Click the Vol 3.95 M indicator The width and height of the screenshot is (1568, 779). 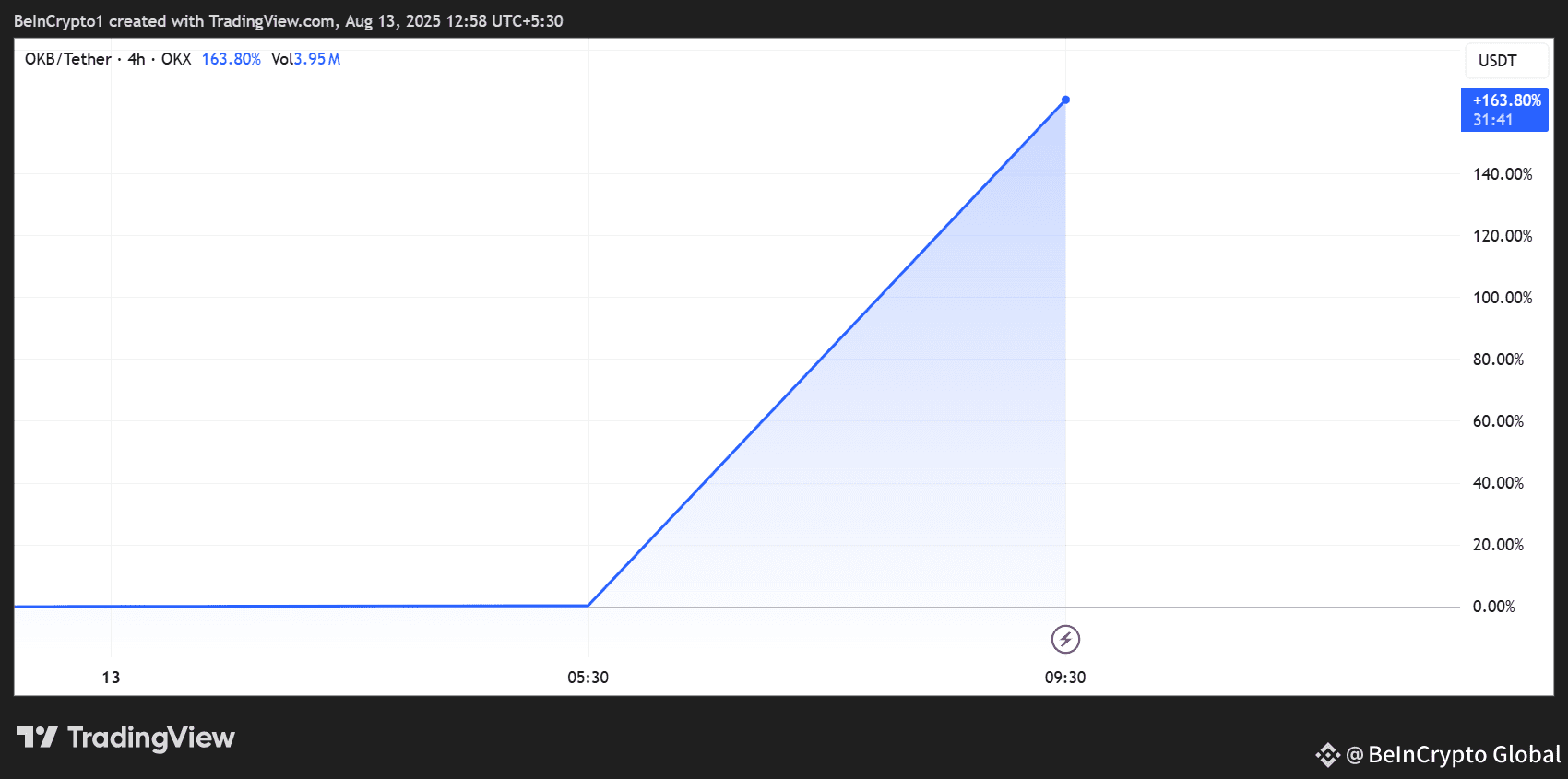point(306,59)
